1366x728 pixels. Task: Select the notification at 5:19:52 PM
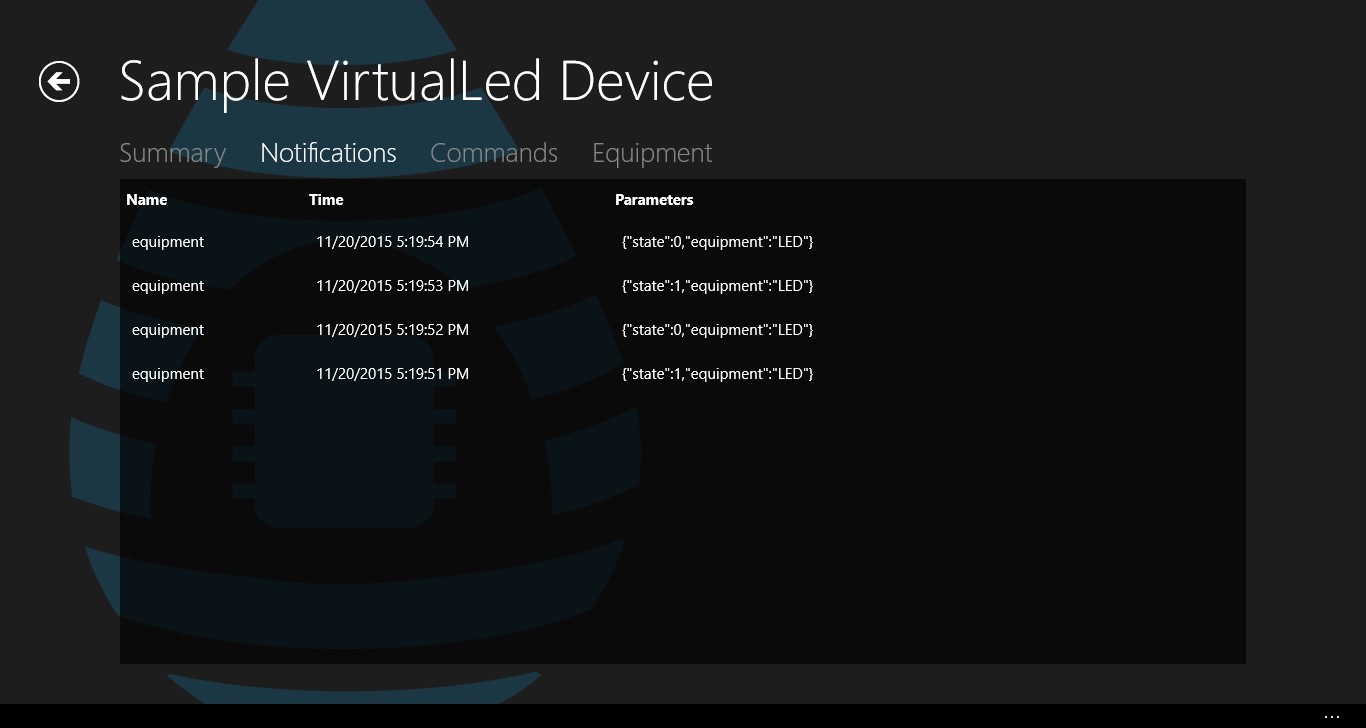(392, 330)
